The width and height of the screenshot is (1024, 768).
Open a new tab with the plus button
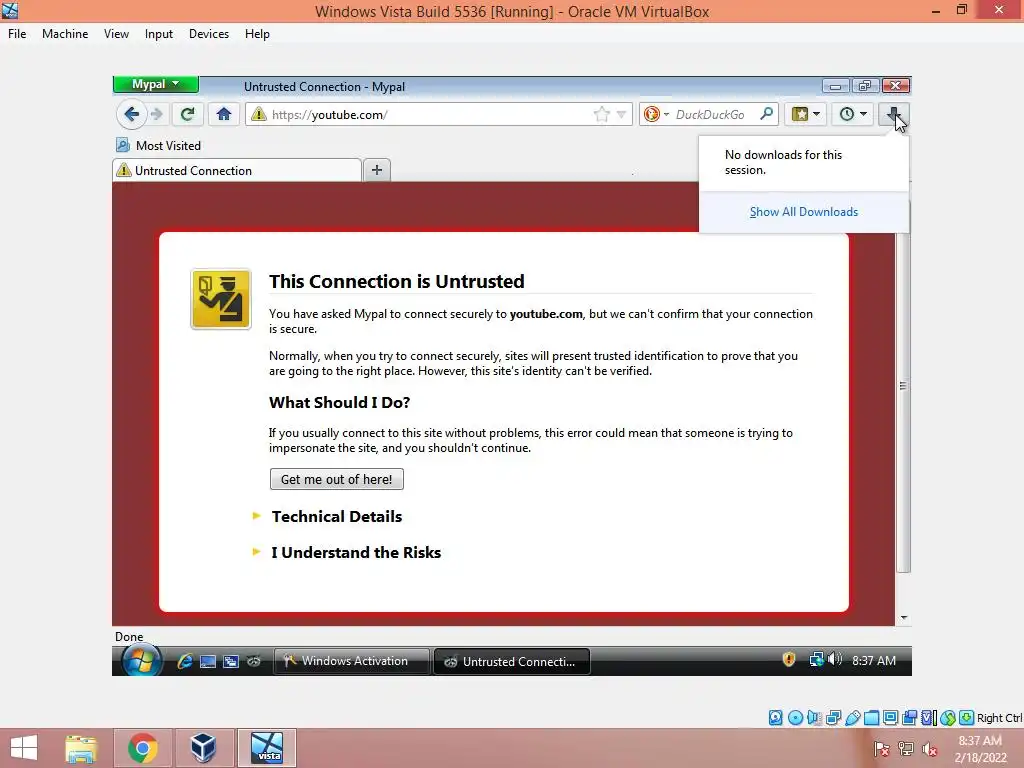(x=377, y=170)
